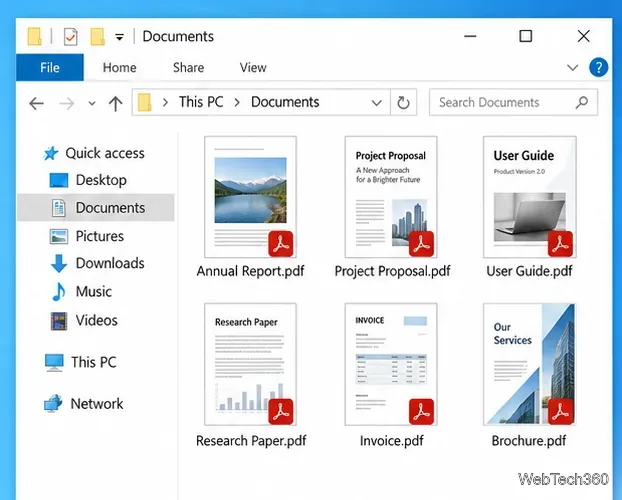Refresh the Documents folder

(x=403, y=102)
